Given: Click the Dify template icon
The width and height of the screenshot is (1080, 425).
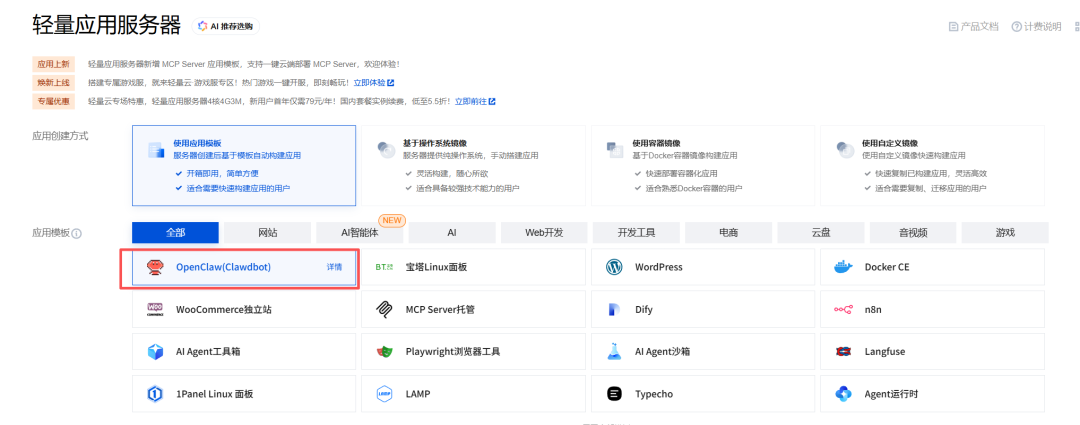Looking at the screenshot, I should tap(614, 310).
